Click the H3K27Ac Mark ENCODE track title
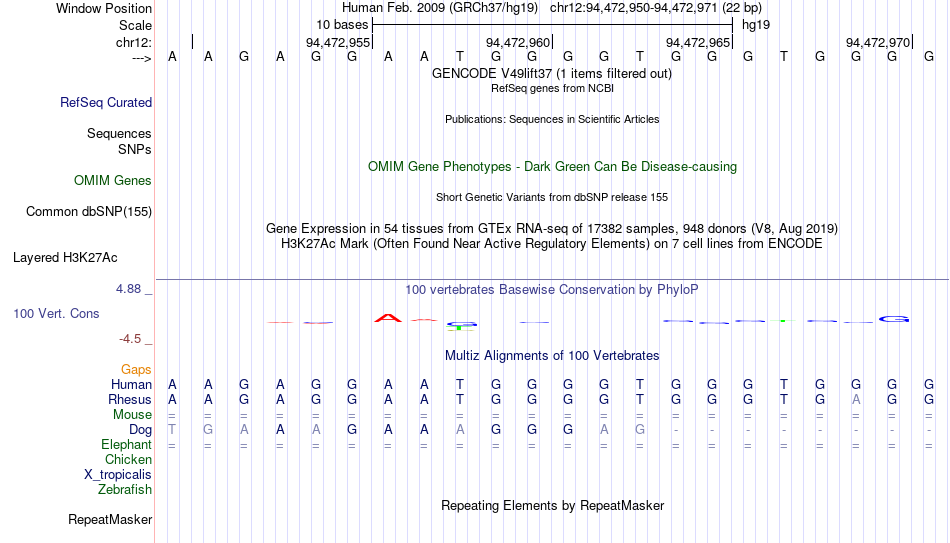 (552, 244)
